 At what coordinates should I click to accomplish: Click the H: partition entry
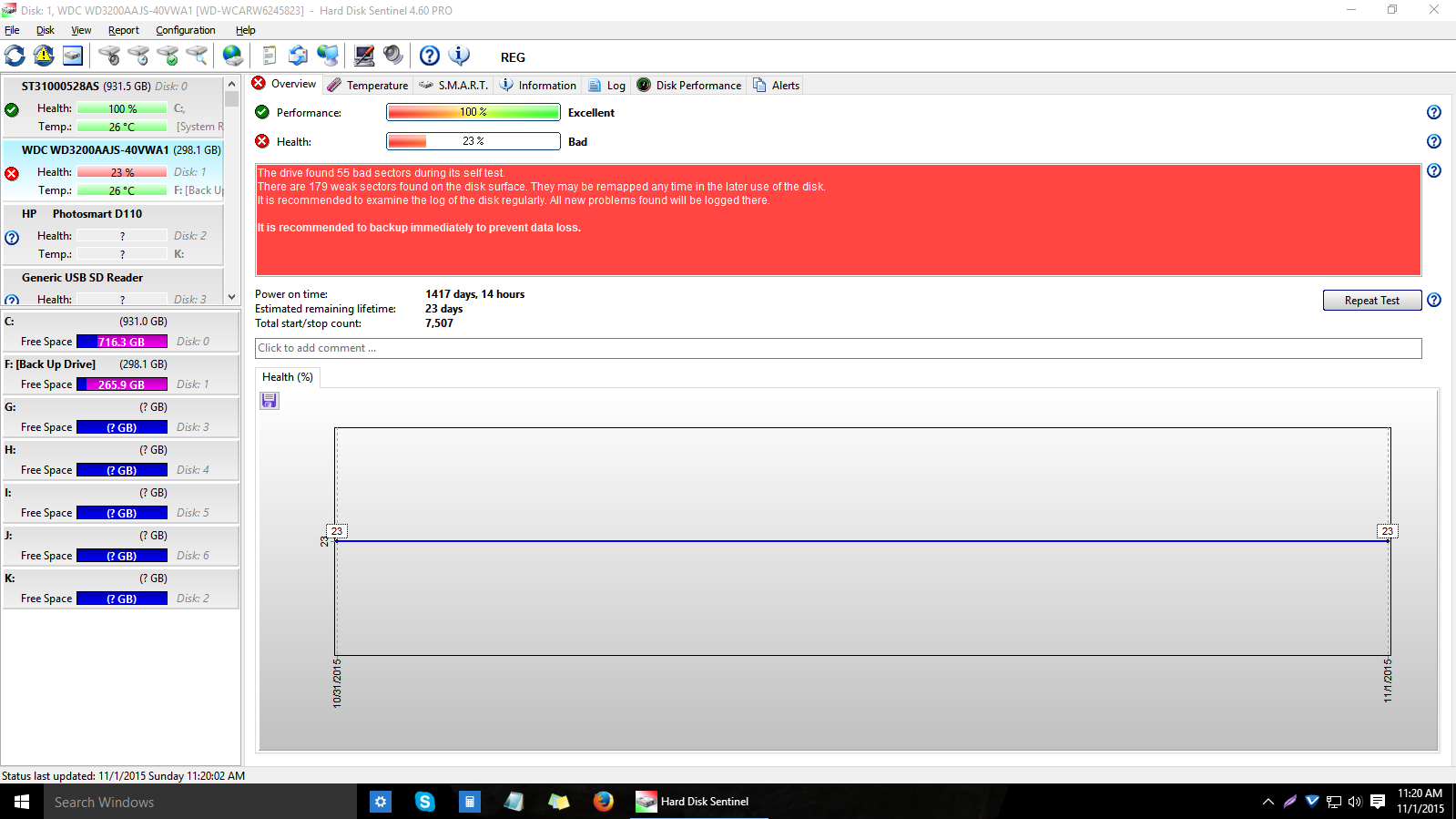point(120,459)
